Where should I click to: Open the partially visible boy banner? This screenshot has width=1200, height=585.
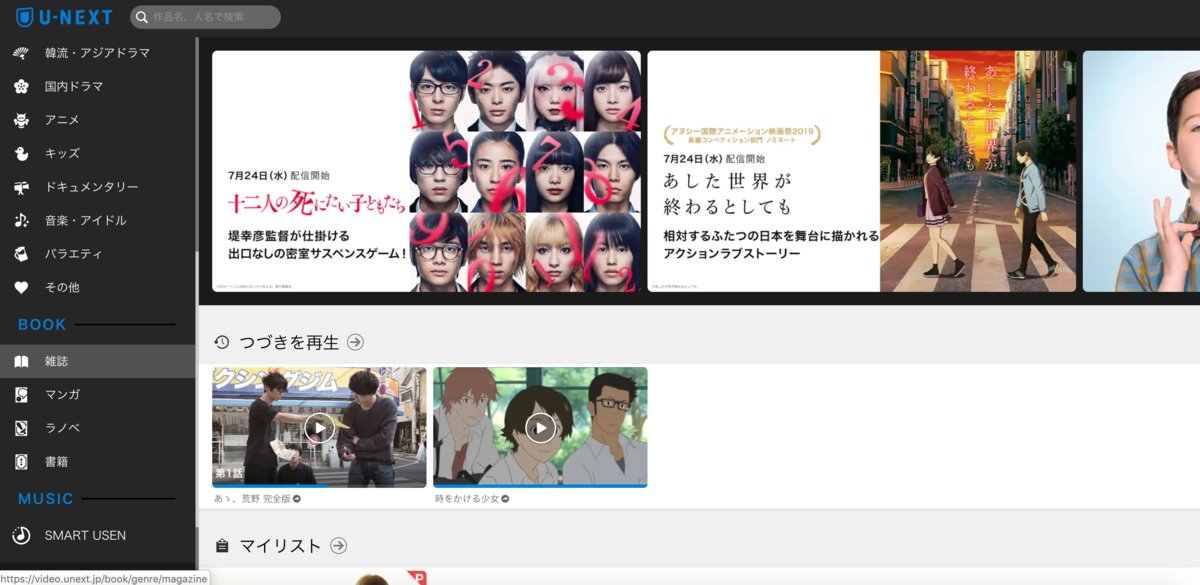[1142, 171]
